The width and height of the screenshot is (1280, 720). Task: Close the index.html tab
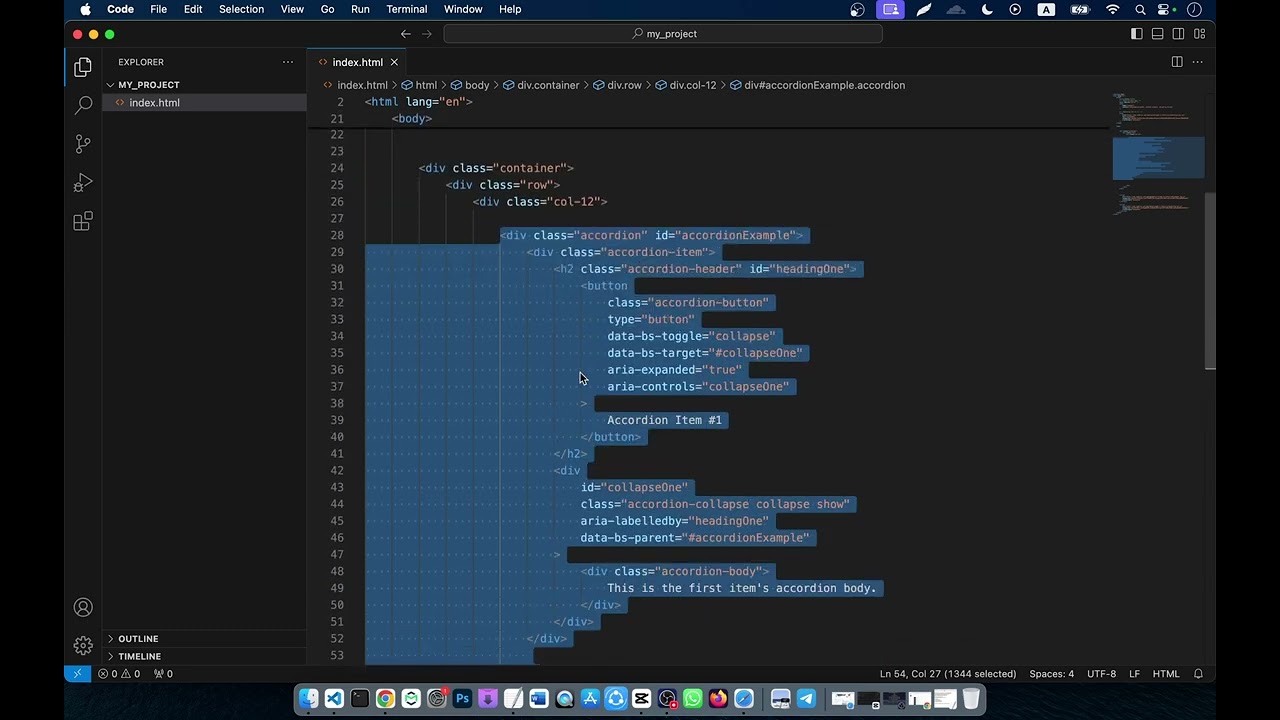click(x=394, y=62)
